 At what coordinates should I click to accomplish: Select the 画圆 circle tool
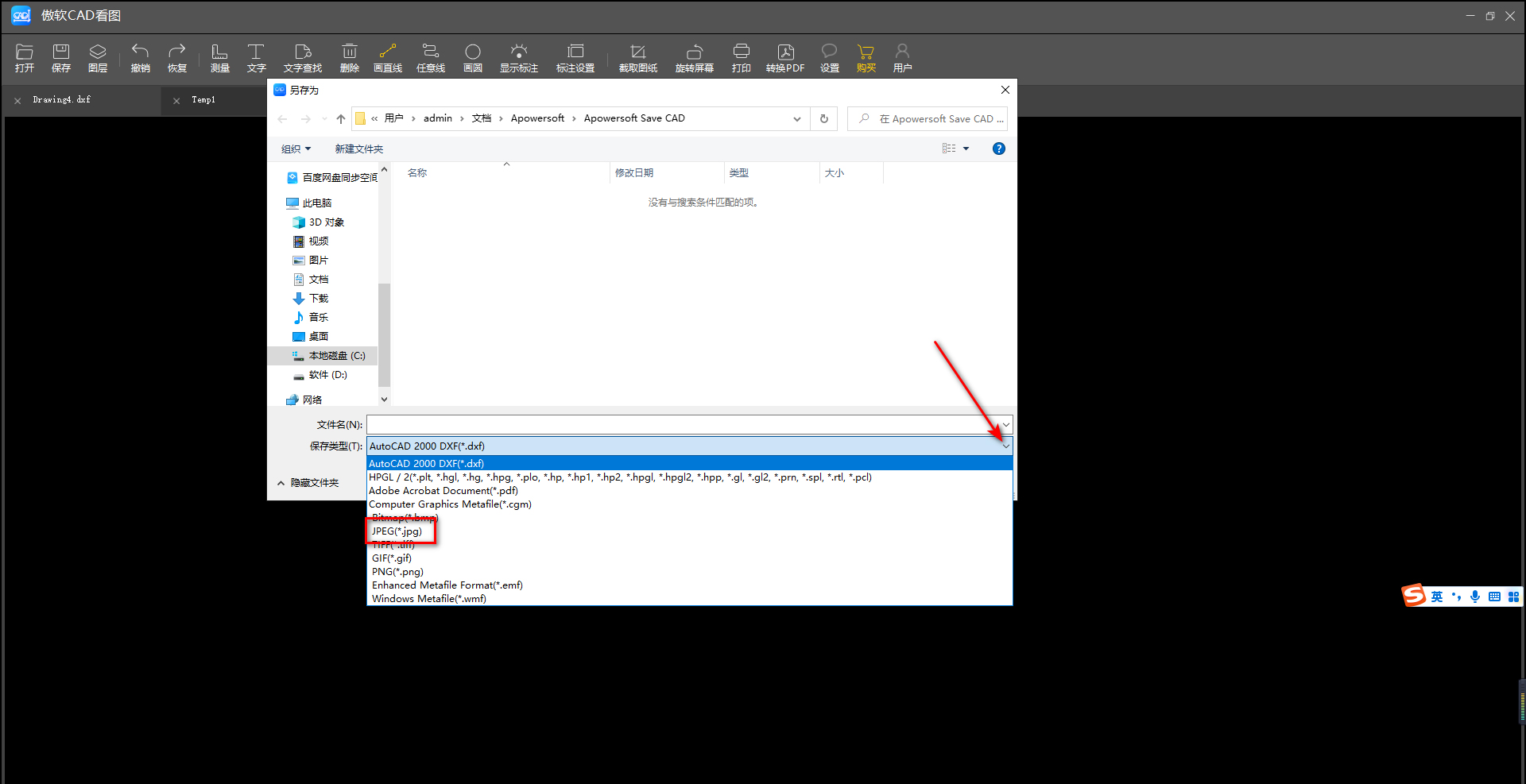[473, 58]
